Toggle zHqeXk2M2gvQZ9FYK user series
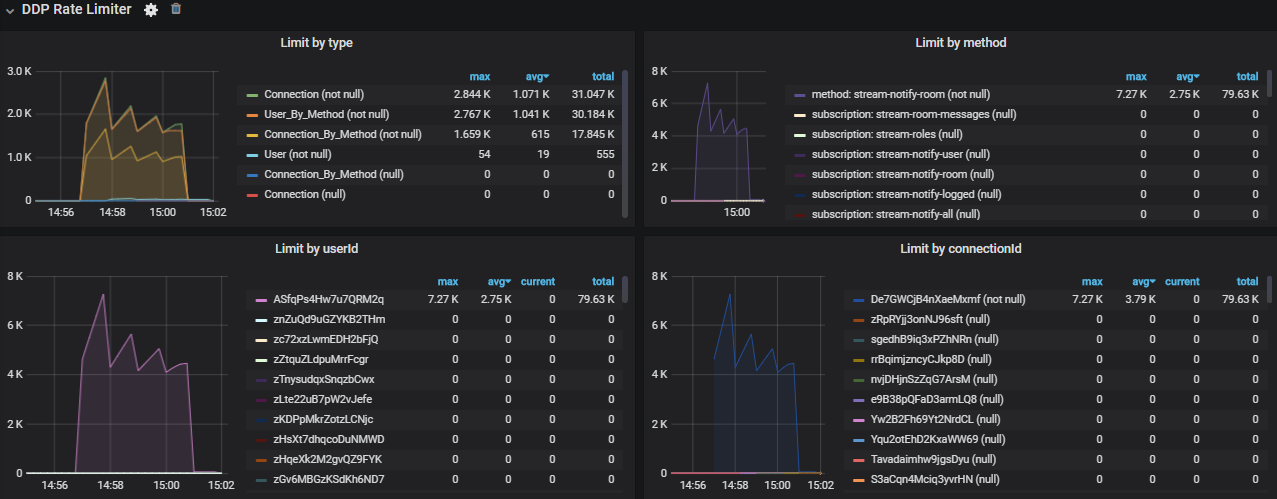 tap(327, 459)
